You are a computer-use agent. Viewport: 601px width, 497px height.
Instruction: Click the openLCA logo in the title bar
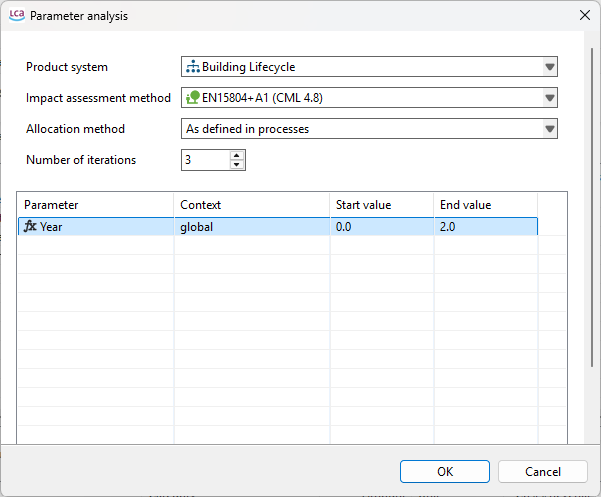16,16
